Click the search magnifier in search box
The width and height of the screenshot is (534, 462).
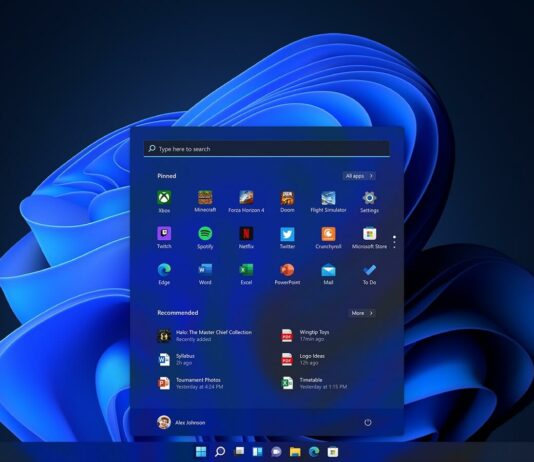(x=152, y=148)
